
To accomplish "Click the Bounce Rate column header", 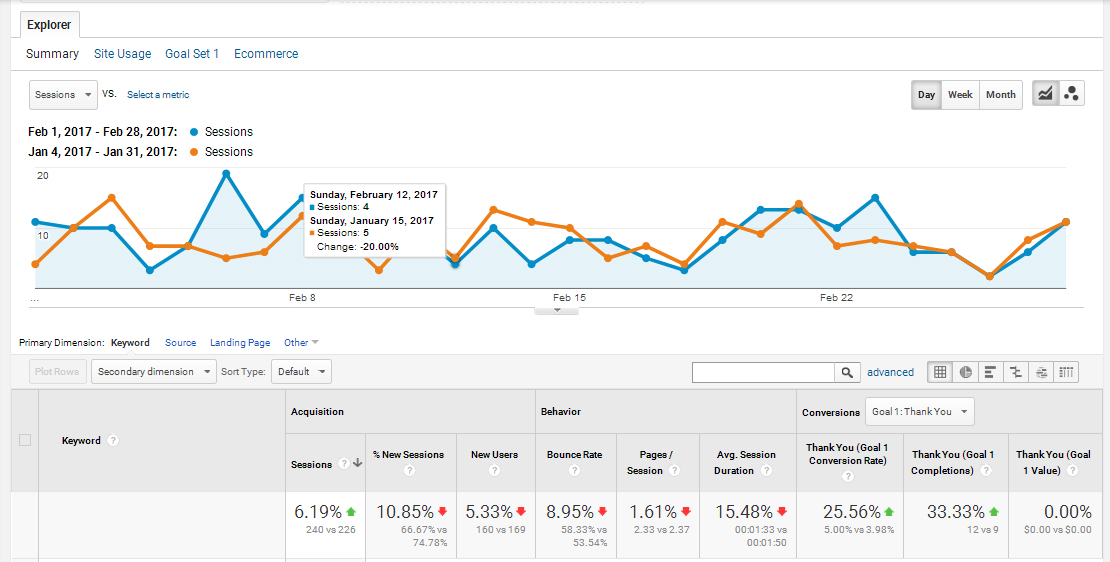I will (x=574, y=454).
